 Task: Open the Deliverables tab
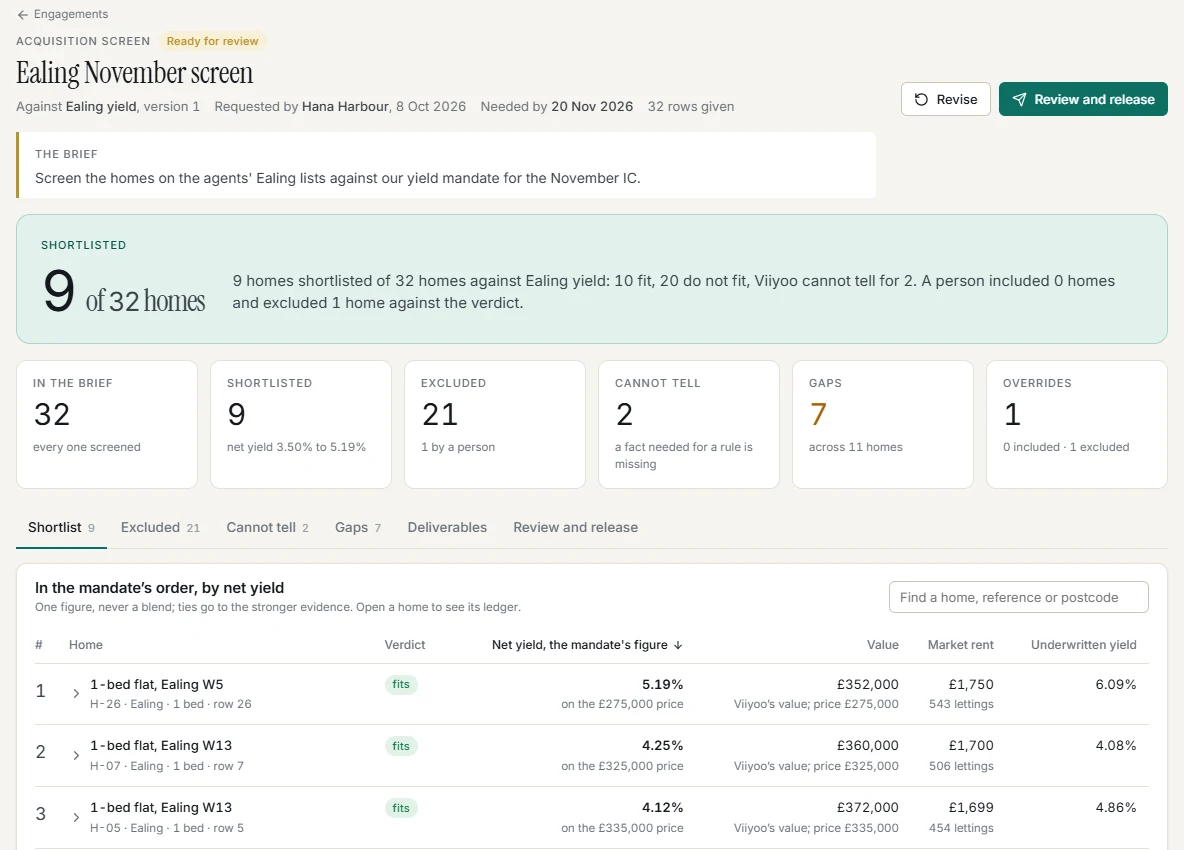[447, 528]
